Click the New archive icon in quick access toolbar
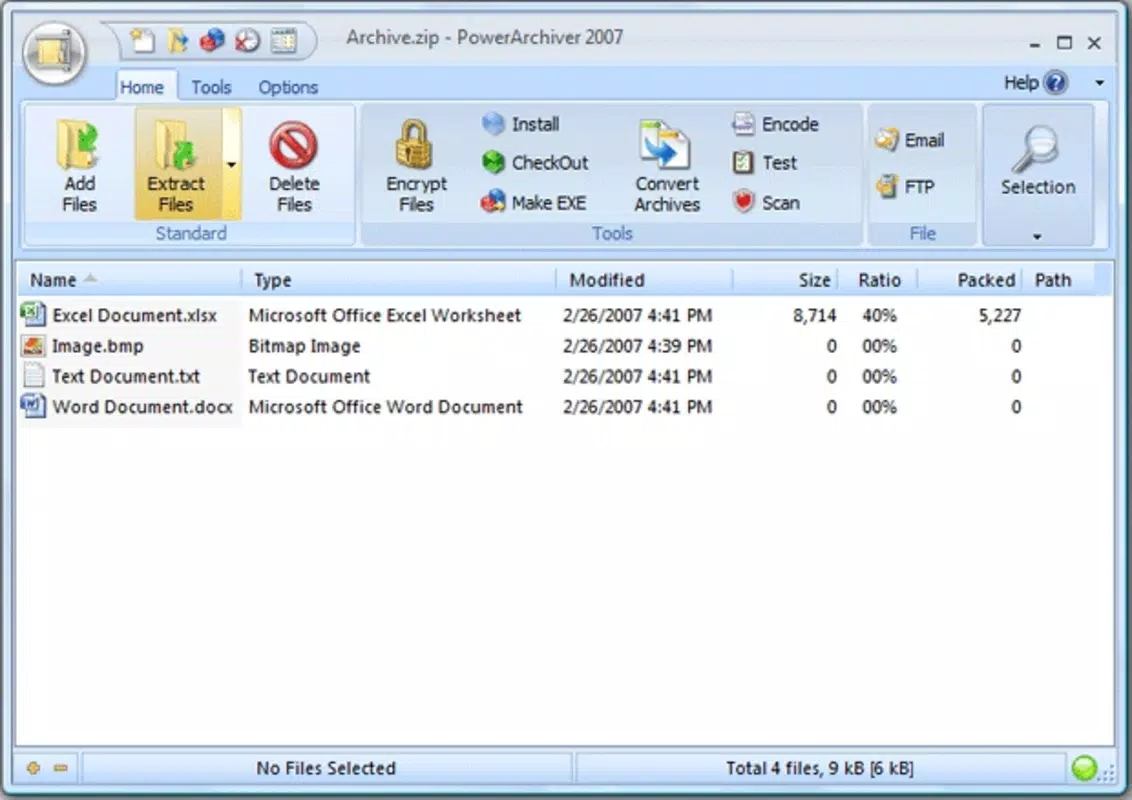This screenshot has height=800, width=1132. click(x=142, y=40)
